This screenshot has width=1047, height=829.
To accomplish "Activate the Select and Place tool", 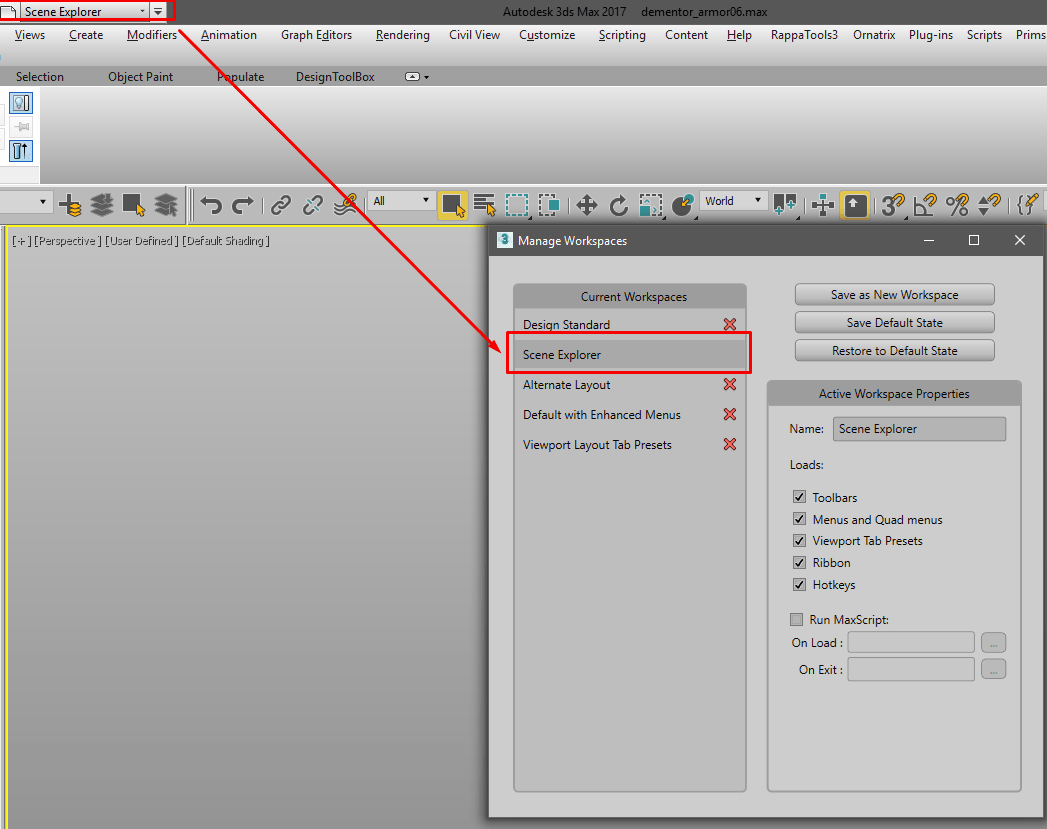I will [682, 205].
